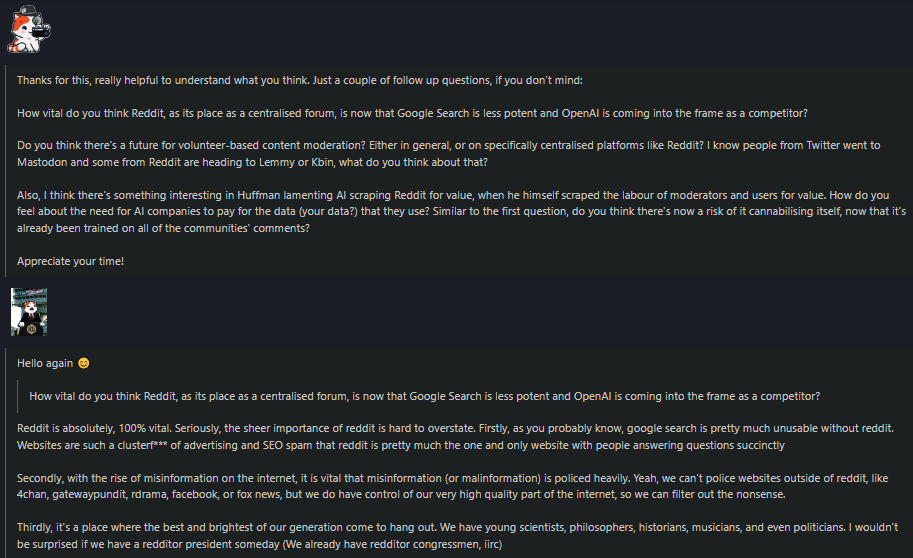Click the smiley emoji after Hello again
The width and height of the screenshot is (913, 558).
point(84,363)
